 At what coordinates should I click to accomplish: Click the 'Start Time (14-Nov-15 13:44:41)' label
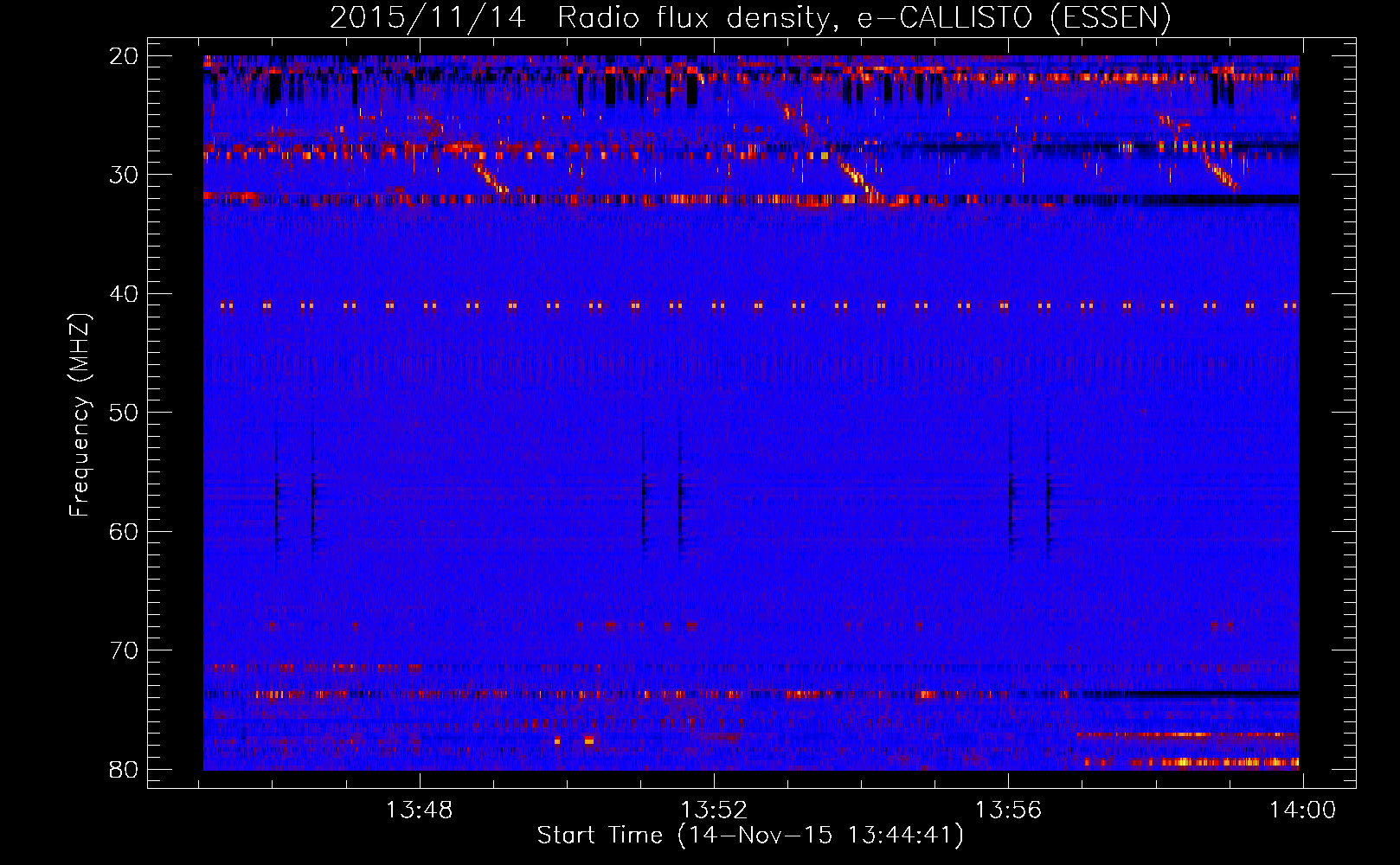[x=750, y=836]
